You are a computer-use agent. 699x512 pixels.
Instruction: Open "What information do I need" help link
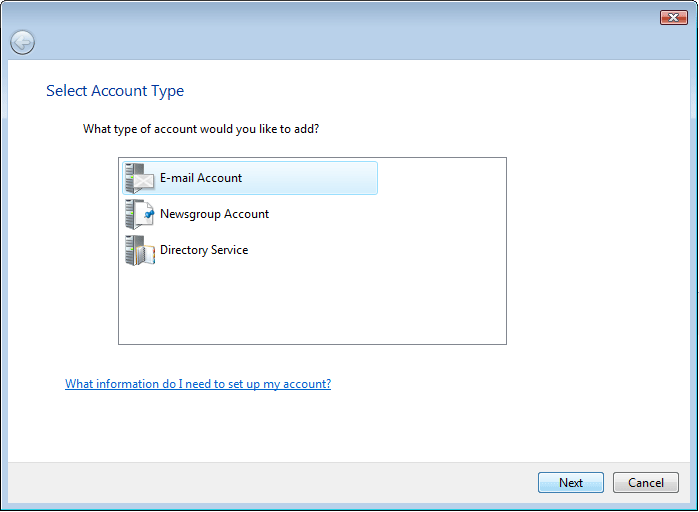coord(198,384)
